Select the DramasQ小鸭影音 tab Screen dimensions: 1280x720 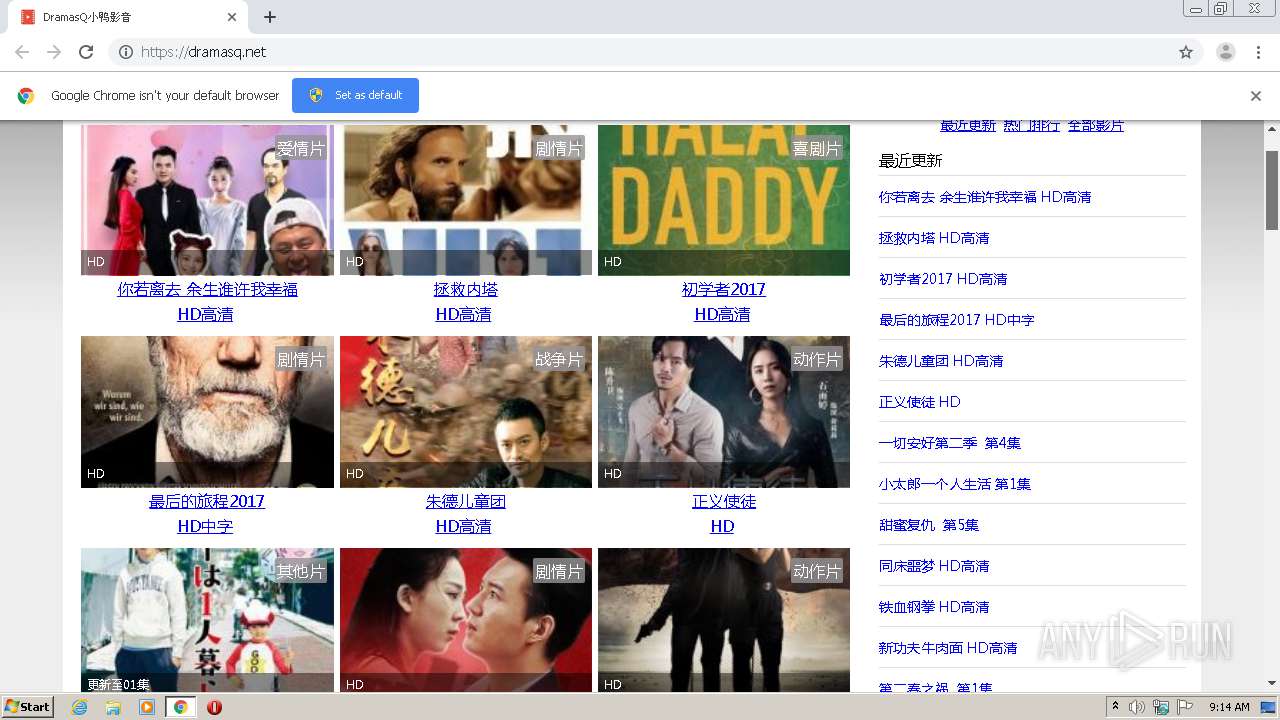tap(128, 17)
